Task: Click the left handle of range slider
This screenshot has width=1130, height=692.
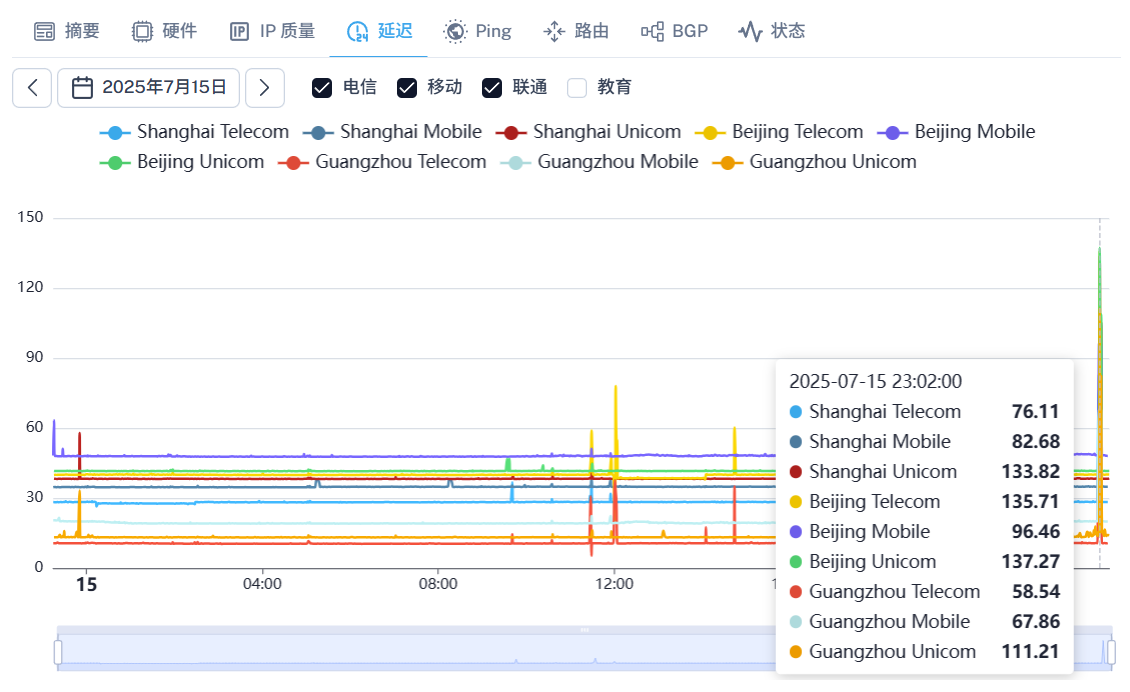Action: (x=58, y=652)
